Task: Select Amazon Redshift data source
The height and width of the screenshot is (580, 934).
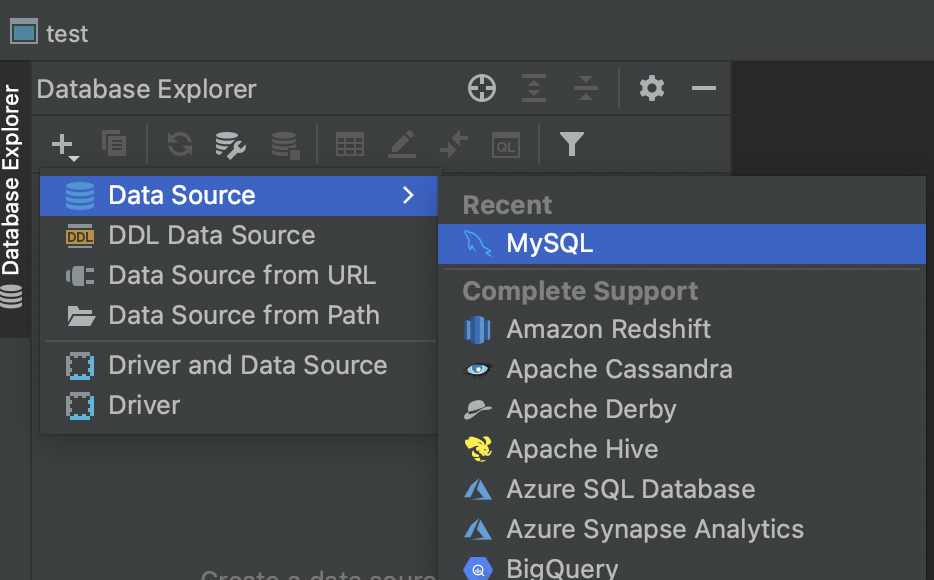Action: pyautogui.click(x=681, y=329)
